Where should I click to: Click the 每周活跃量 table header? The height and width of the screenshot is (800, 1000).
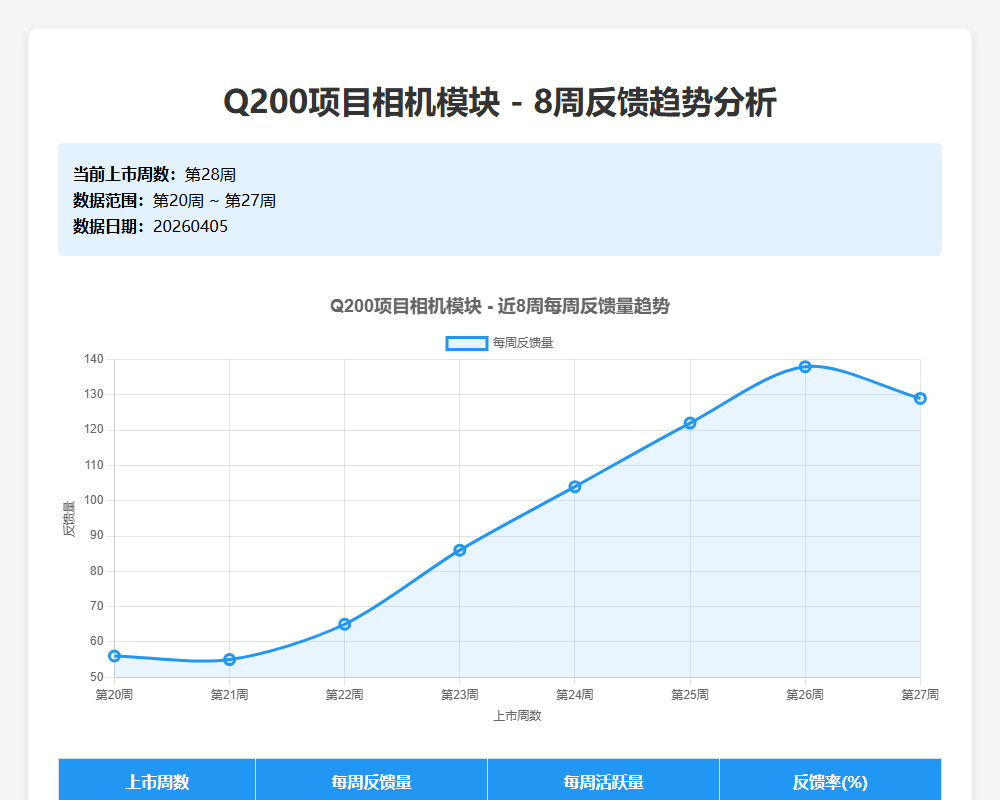point(603,781)
